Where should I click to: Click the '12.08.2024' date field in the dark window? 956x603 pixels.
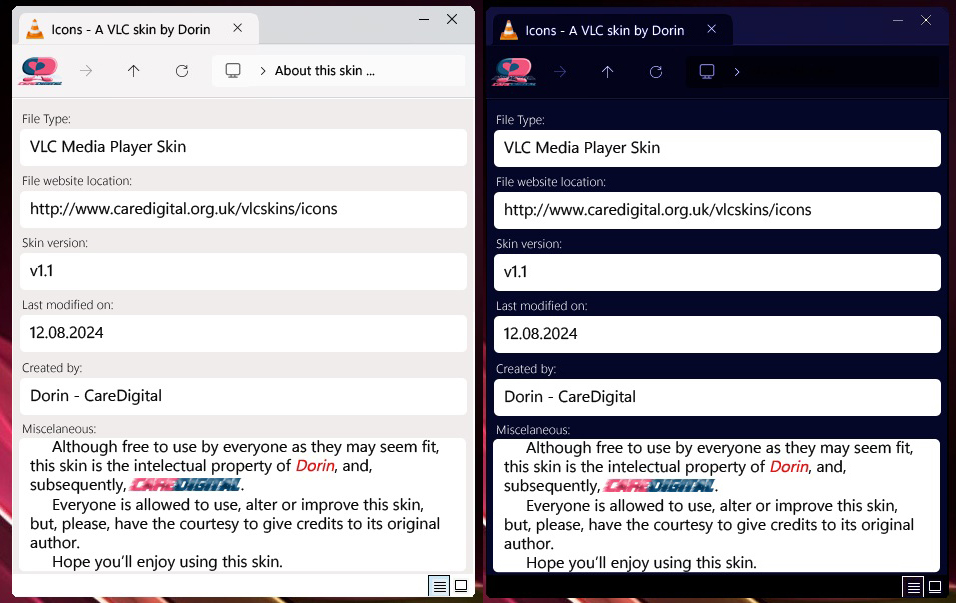click(x=717, y=334)
